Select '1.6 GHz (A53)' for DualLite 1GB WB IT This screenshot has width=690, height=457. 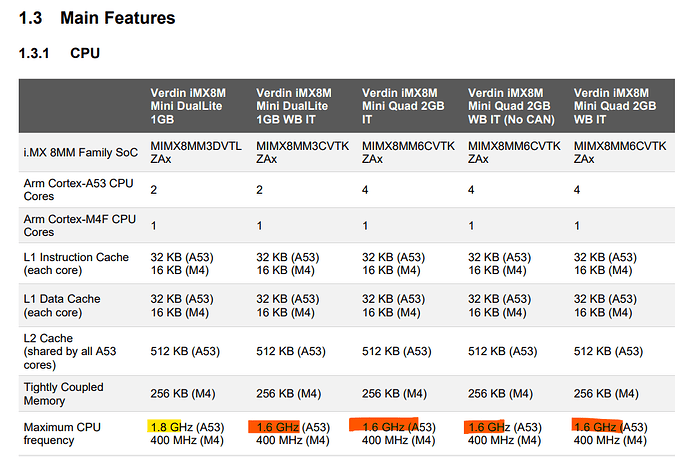[x=293, y=427]
